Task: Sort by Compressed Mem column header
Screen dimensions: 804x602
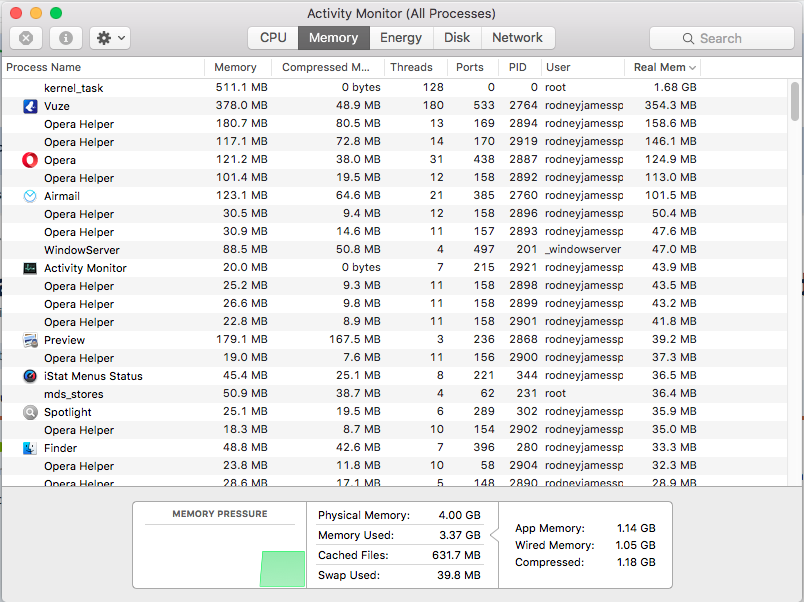Action: [x=328, y=67]
